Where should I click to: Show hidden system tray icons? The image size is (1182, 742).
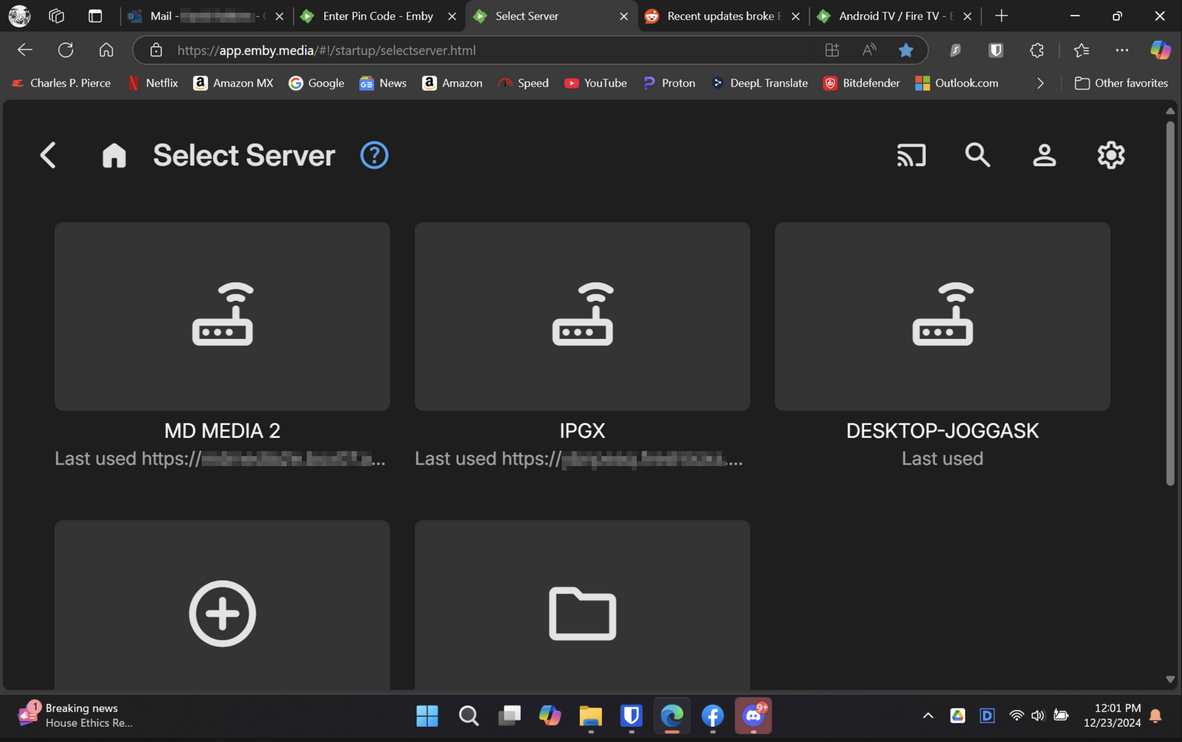point(928,716)
